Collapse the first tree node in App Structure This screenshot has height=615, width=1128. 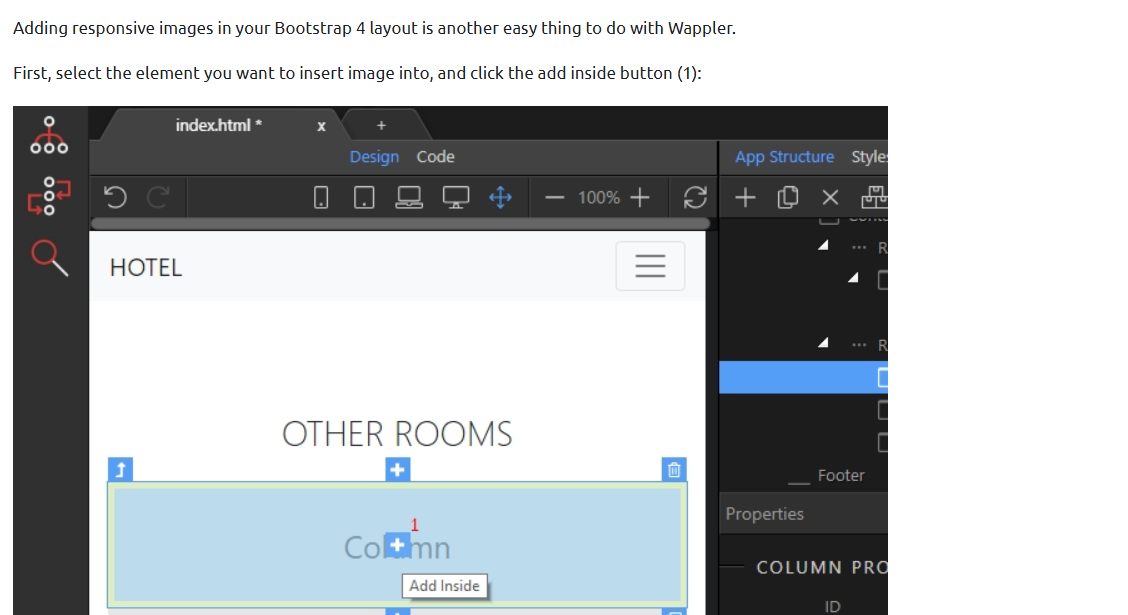823,246
